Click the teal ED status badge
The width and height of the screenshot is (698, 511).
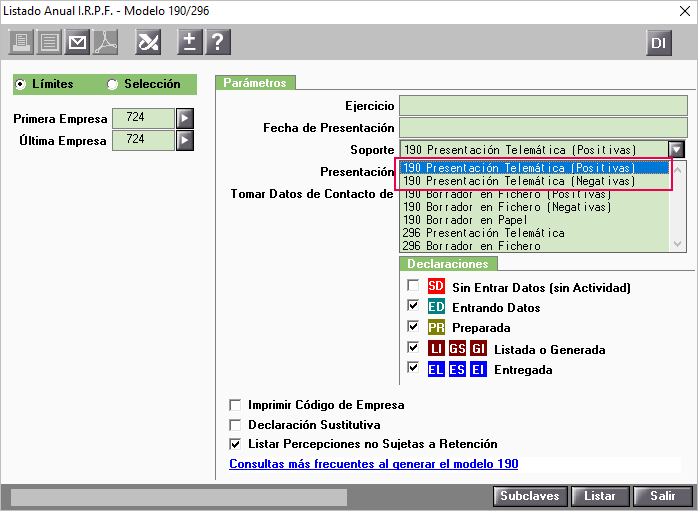pyautogui.click(x=436, y=306)
